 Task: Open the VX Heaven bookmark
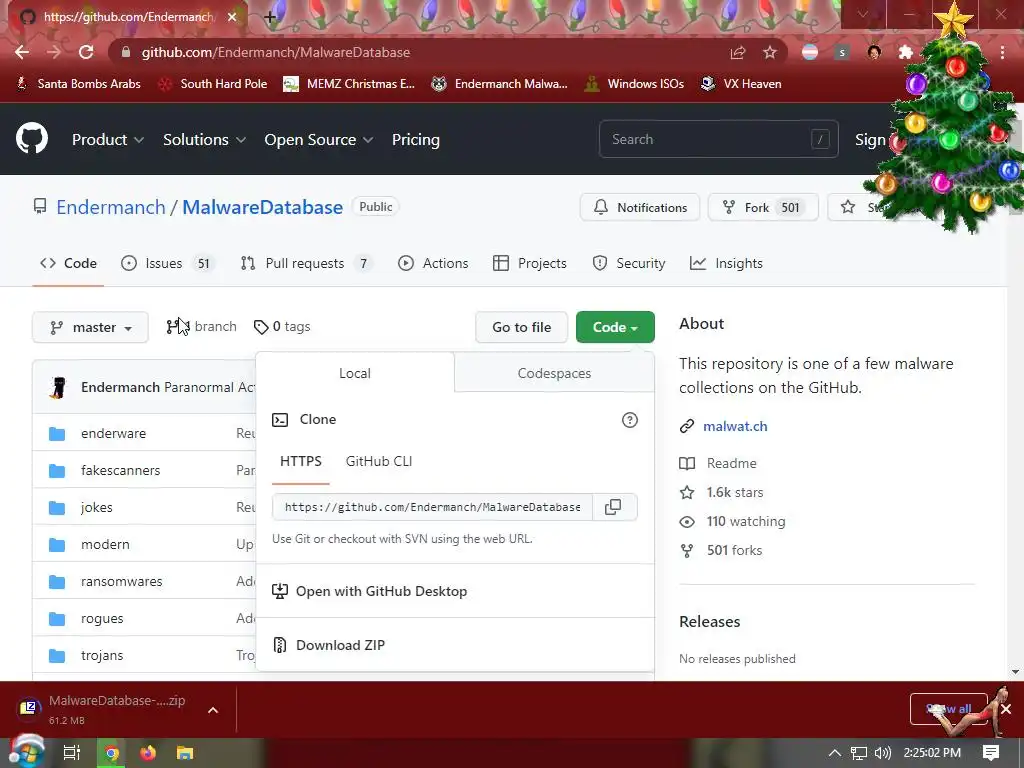pyautogui.click(x=741, y=84)
